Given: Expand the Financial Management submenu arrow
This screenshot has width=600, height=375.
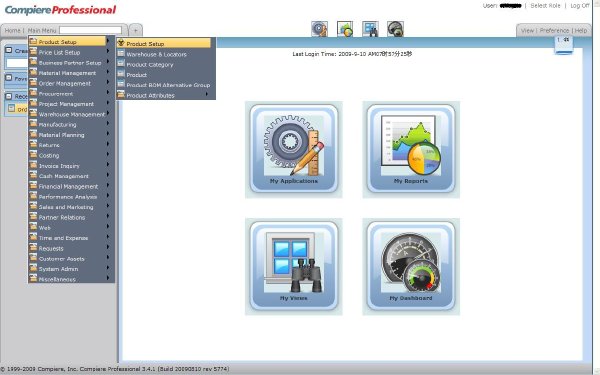Looking at the screenshot, I should 108,186.
